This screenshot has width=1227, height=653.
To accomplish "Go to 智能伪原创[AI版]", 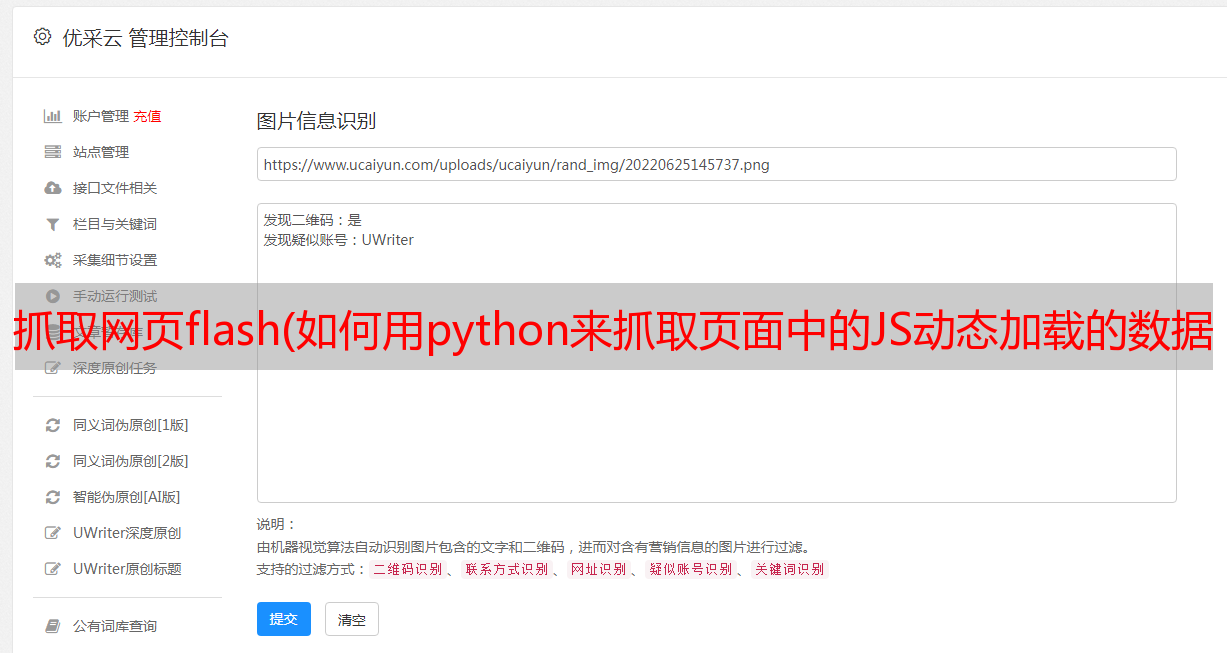I will (x=127, y=497).
